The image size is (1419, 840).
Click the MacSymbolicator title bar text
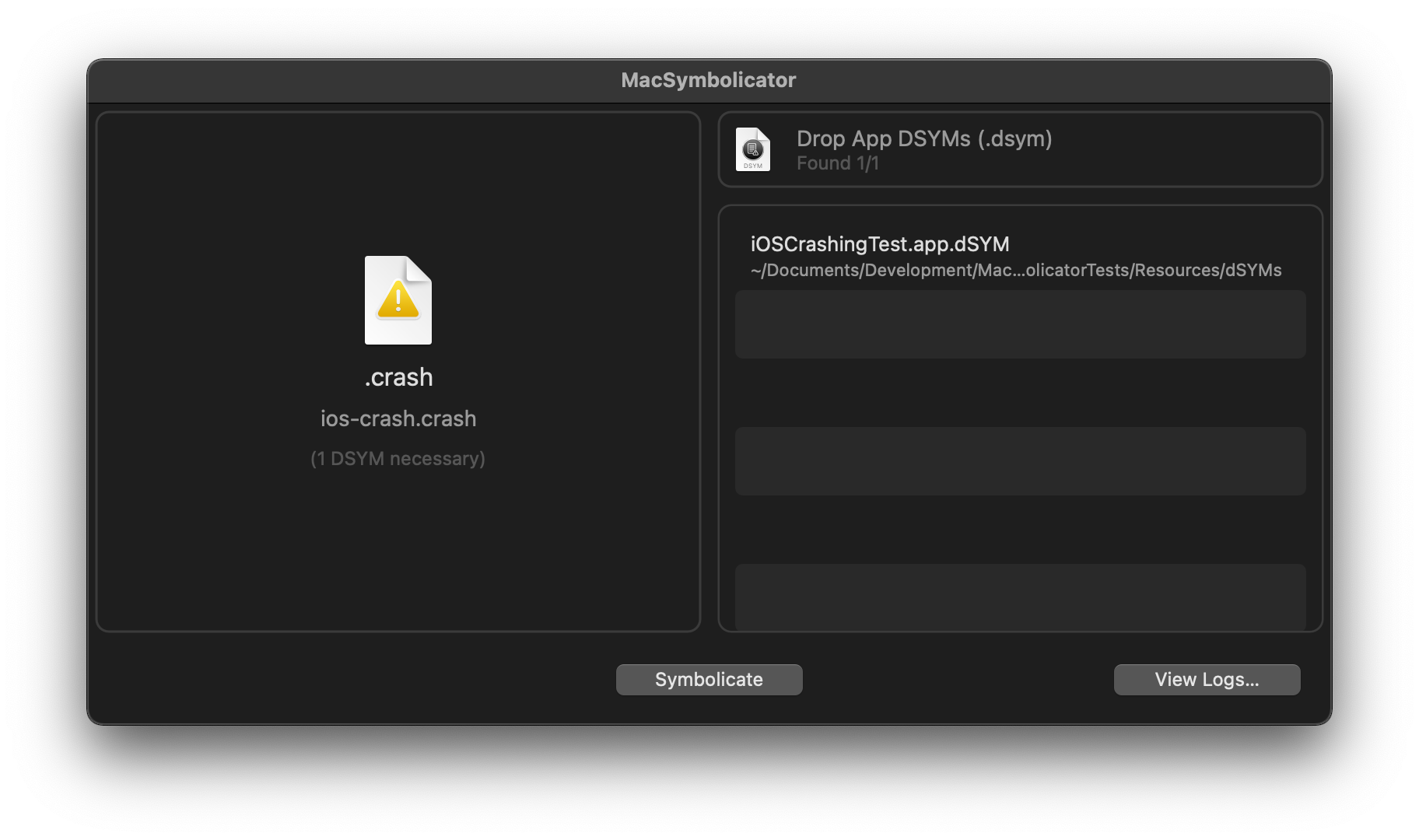click(709, 79)
